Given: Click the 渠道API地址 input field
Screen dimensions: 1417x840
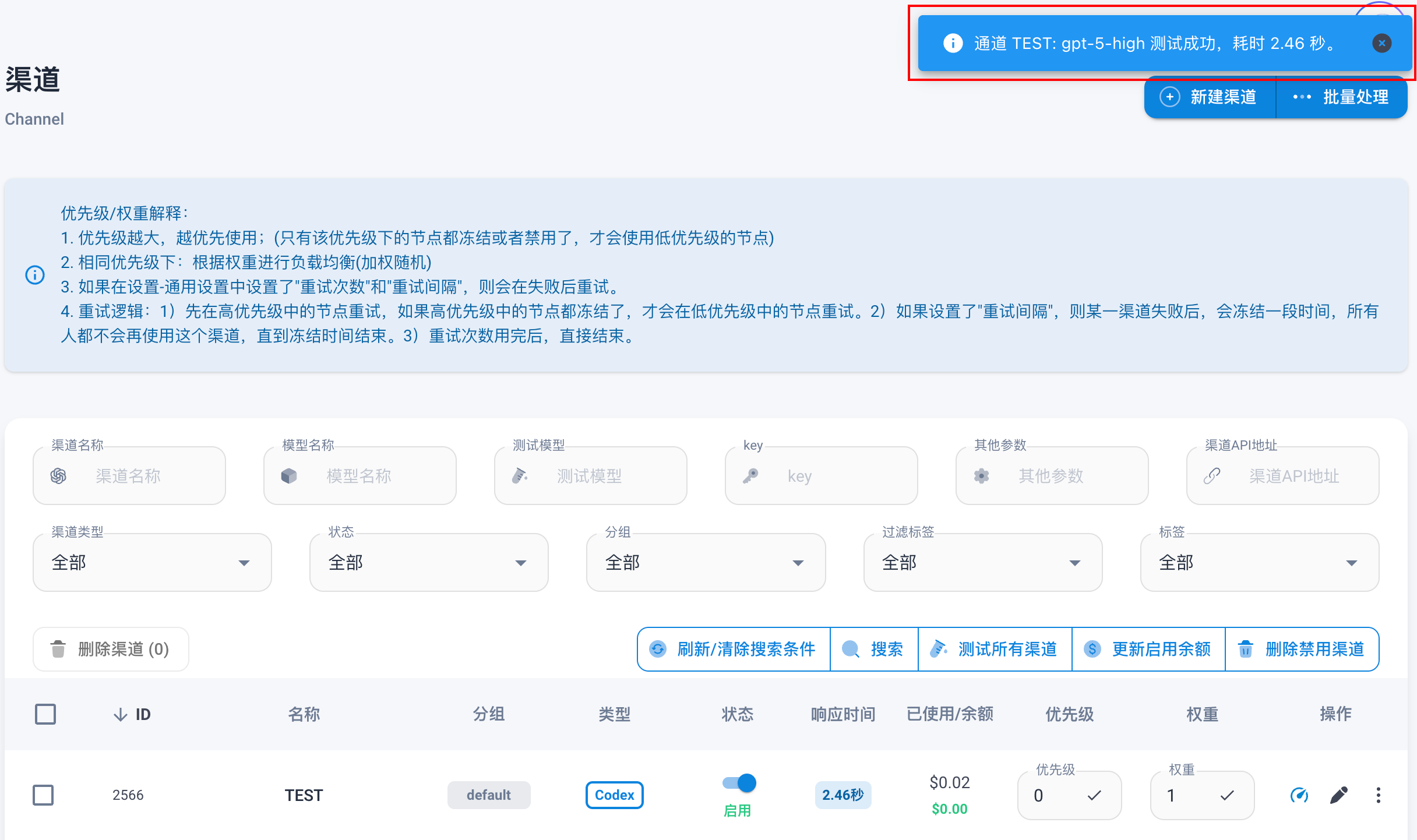Looking at the screenshot, I should coord(1283,476).
